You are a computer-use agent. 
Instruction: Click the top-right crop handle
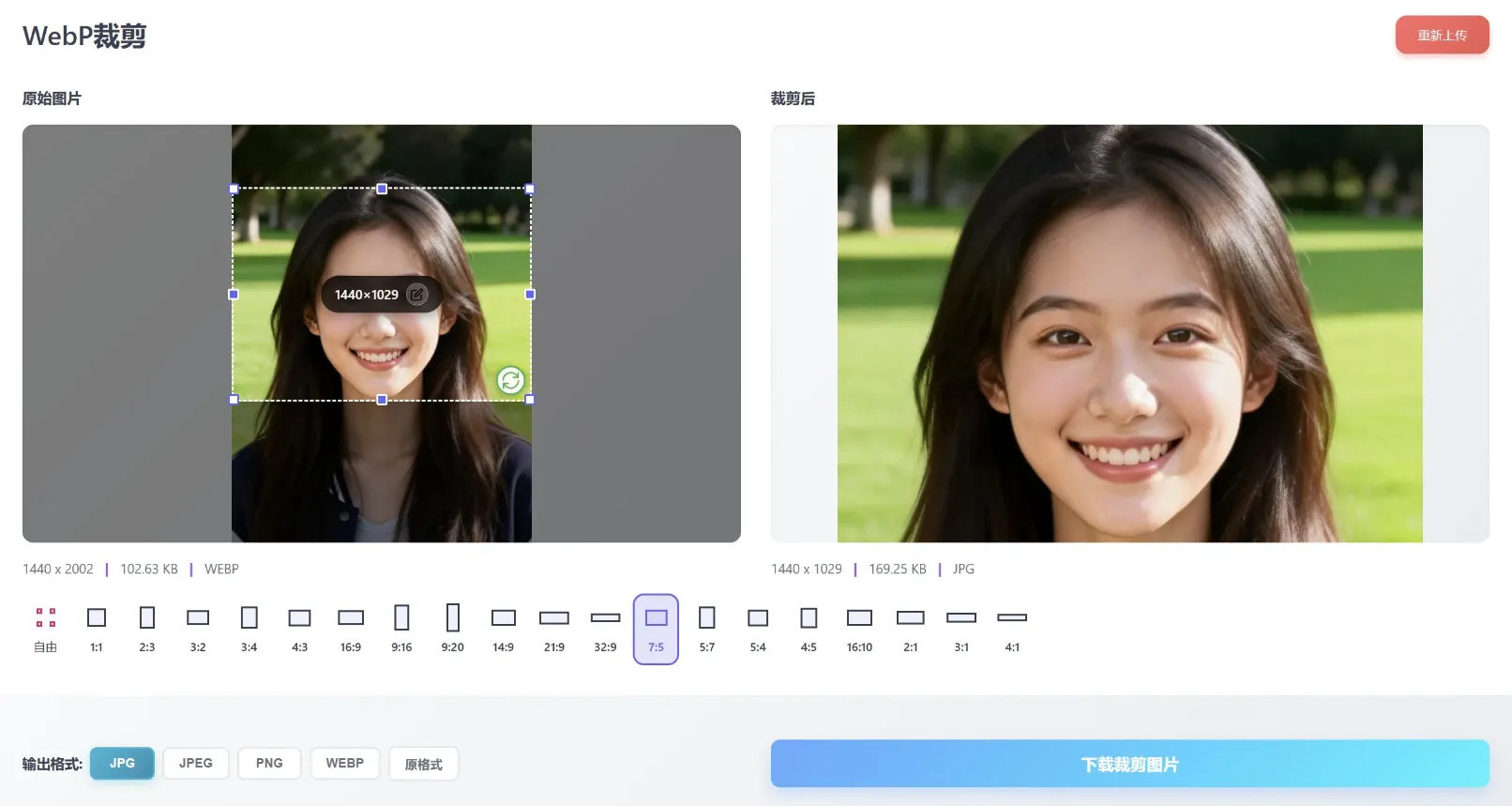point(530,189)
